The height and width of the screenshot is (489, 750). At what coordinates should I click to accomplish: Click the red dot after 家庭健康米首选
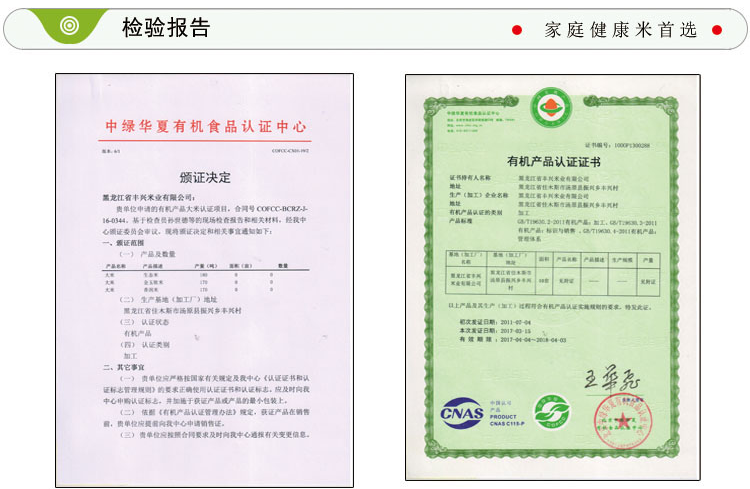pos(717,30)
